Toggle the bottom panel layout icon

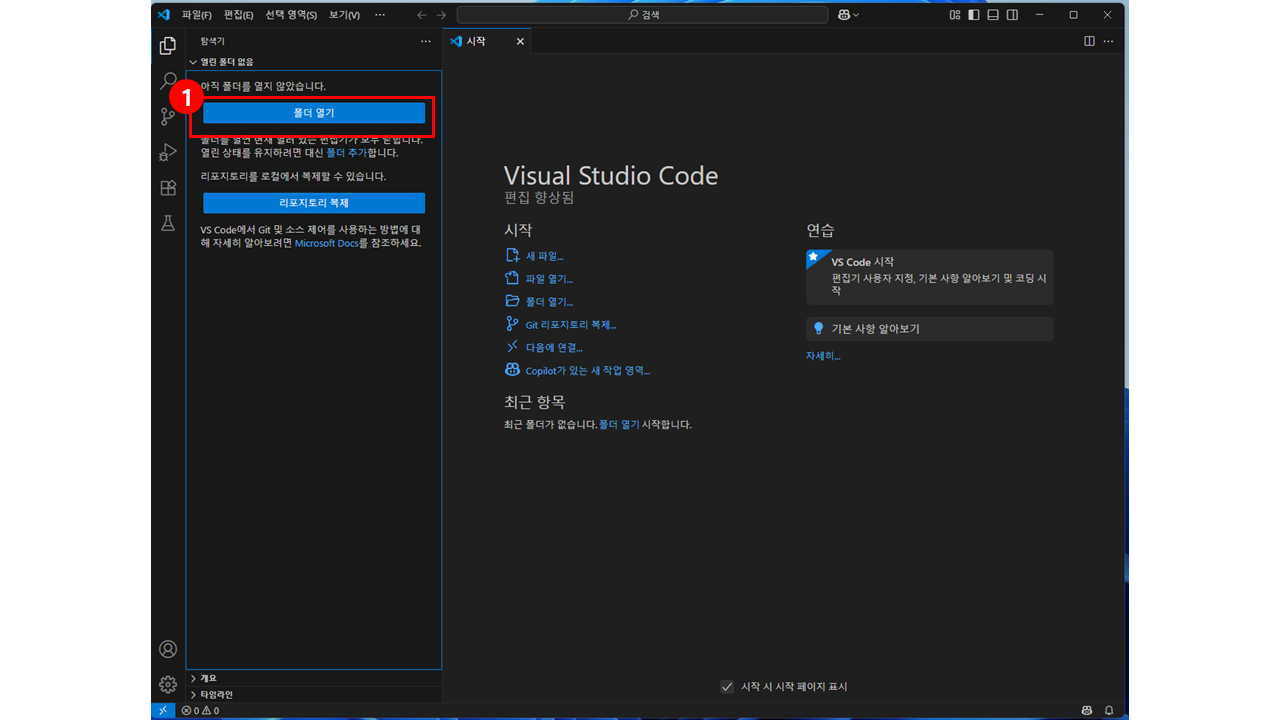tap(993, 15)
